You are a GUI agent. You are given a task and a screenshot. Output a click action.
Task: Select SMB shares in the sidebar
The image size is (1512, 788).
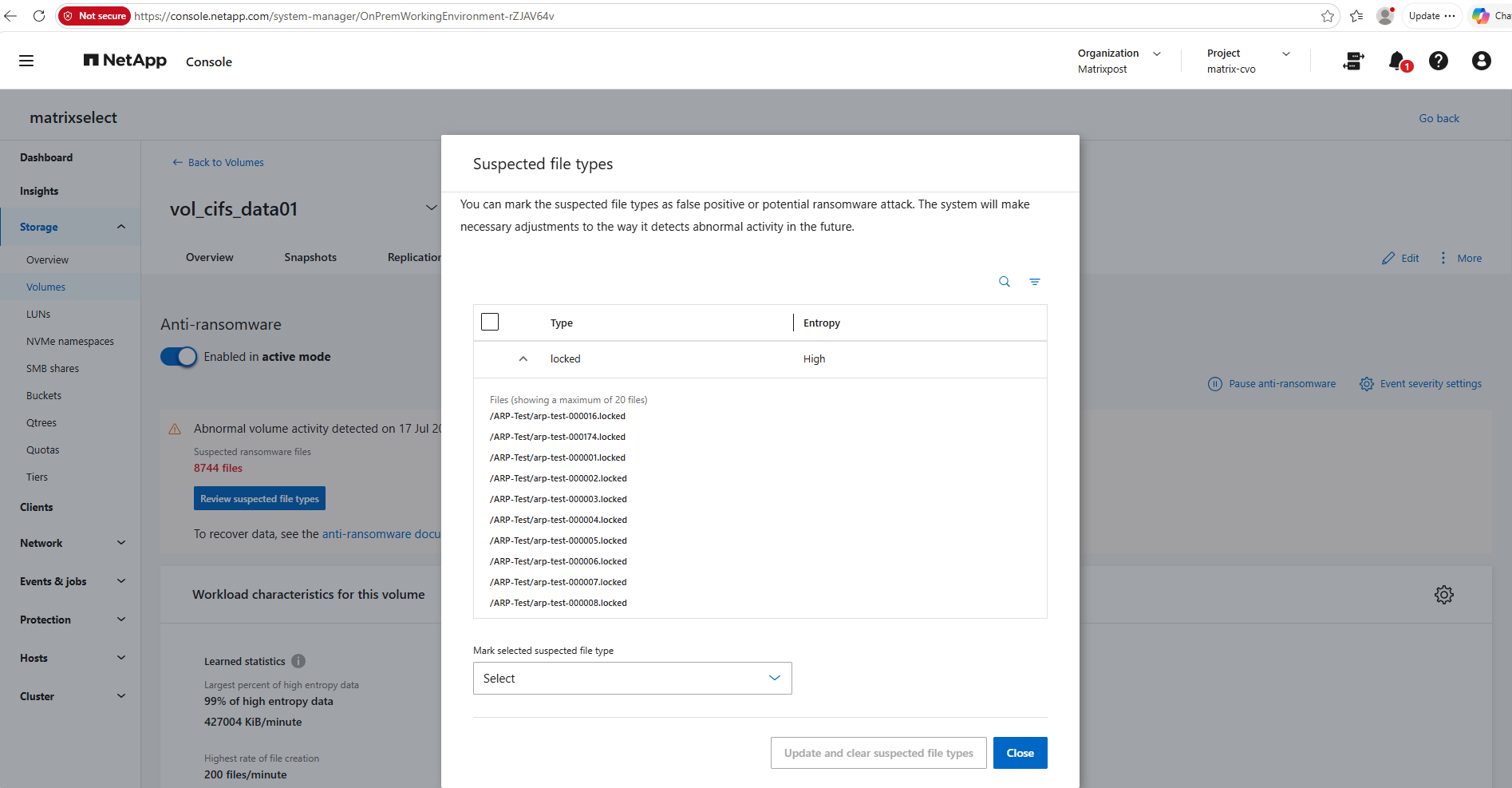pos(53,369)
